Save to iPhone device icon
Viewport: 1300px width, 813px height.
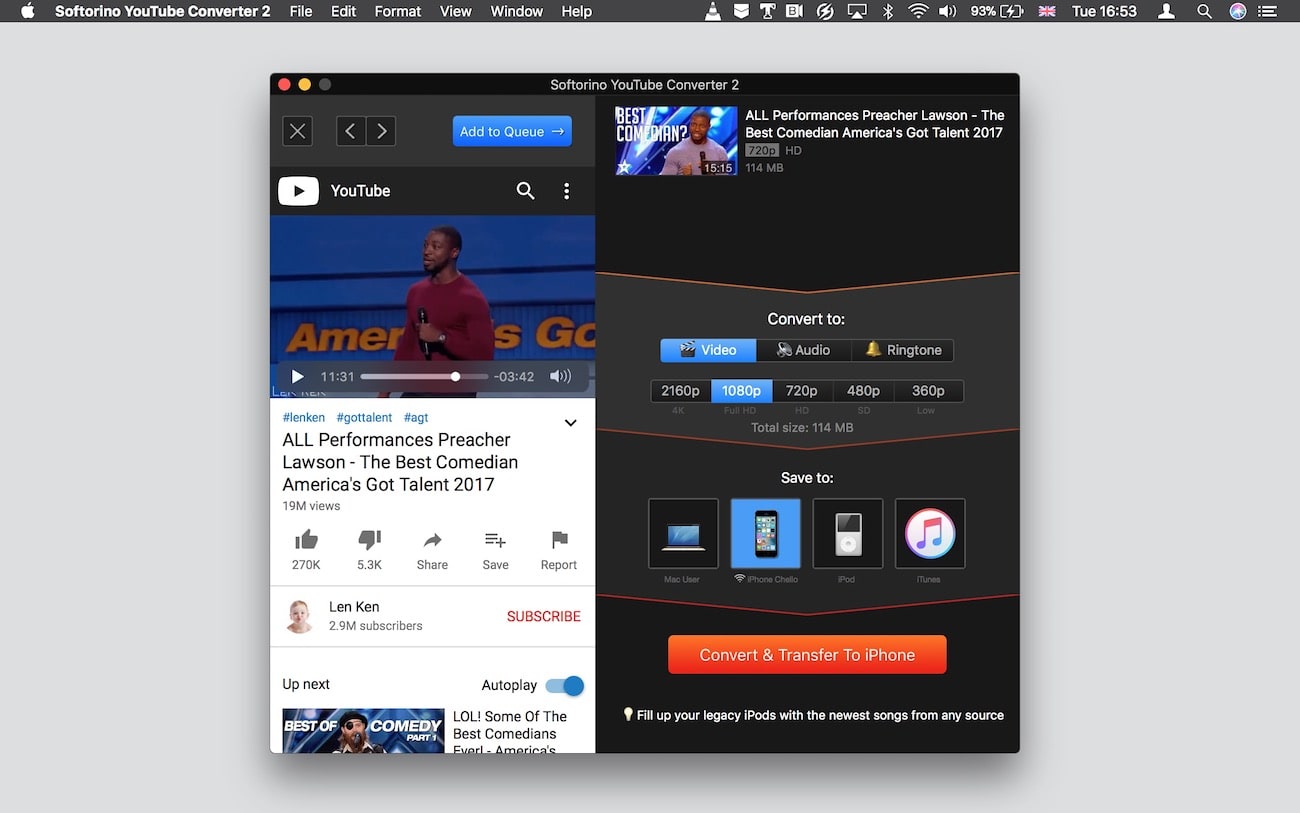coord(766,533)
